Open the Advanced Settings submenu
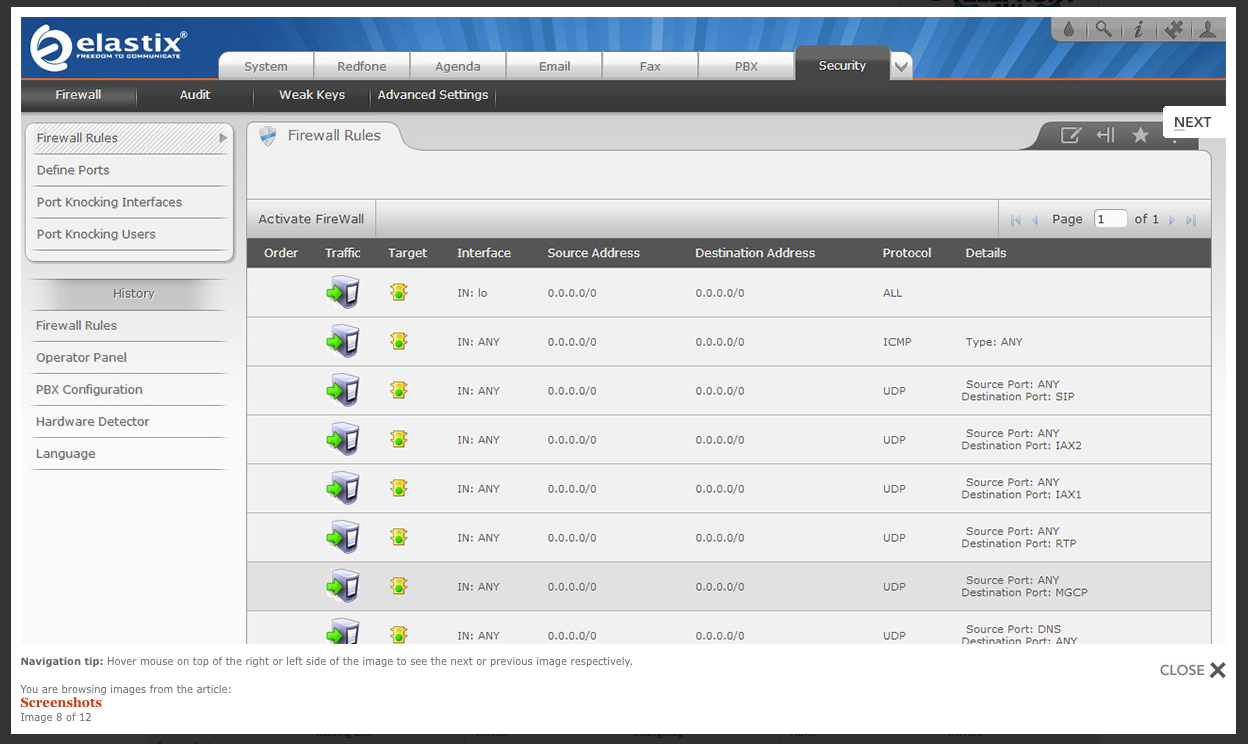1248x744 pixels. coord(433,95)
